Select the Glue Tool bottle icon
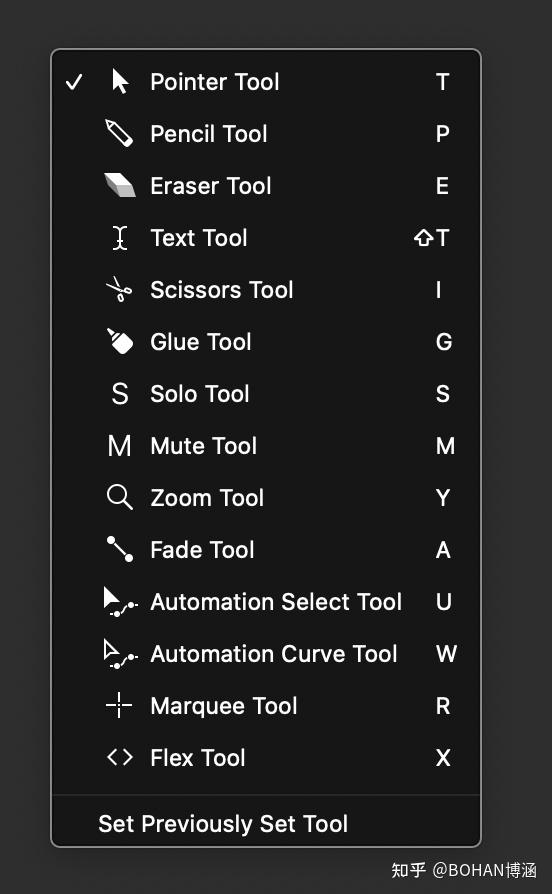The height and width of the screenshot is (894, 552). pos(120,341)
